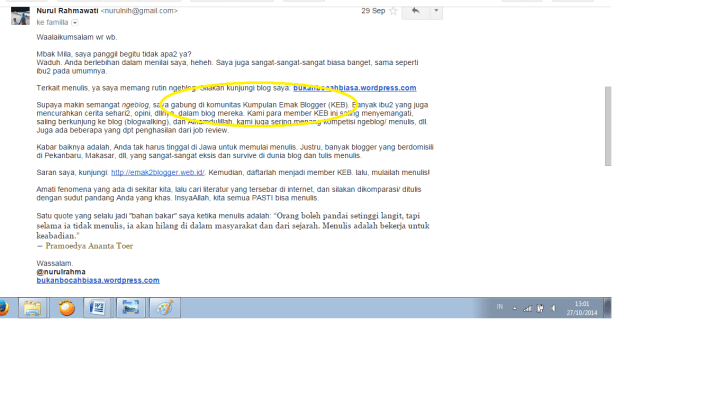Image resolution: width=723 pixels, height=406 pixels.
Task: Open the bukanbocahbiasa.wordpress.com link in signature
Action: (x=97, y=280)
